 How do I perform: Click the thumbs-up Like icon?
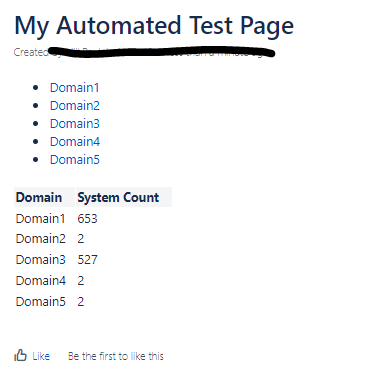(20, 355)
